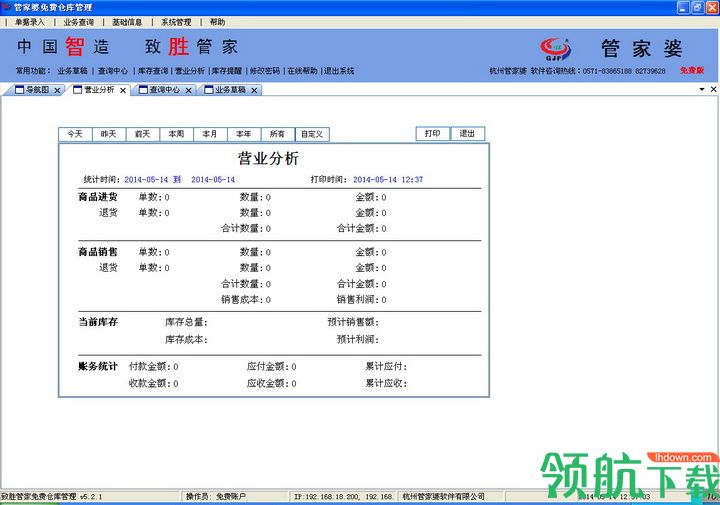Show statistics for 本年
Image resolution: width=720 pixels, height=505 pixels.
click(x=243, y=134)
